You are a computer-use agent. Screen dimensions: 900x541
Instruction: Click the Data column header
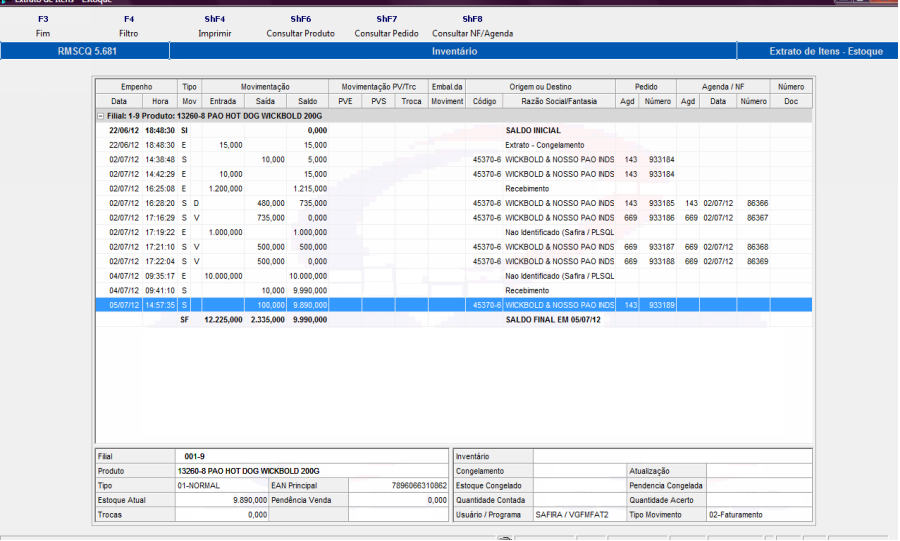pyautogui.click(x=119, y=101)
